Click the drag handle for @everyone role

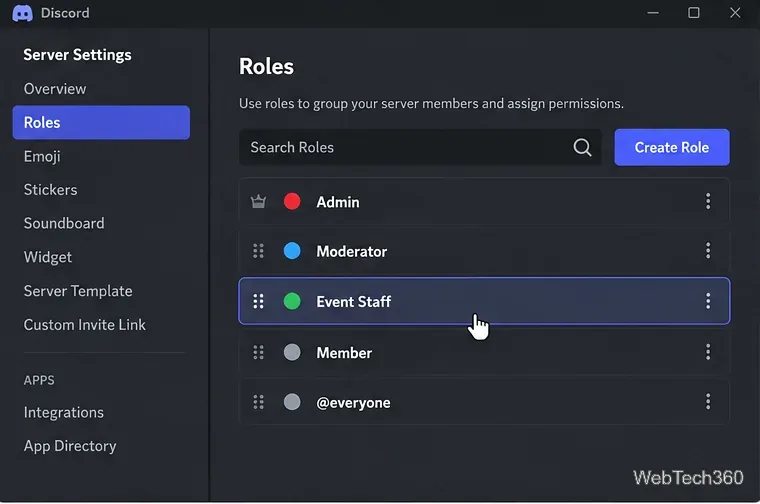click(258, 402)
